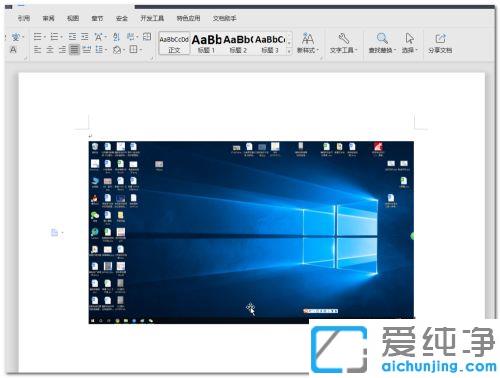Open the 引用 ribbon tab
Screen dimensions: 500x378
tap(24, 19)
